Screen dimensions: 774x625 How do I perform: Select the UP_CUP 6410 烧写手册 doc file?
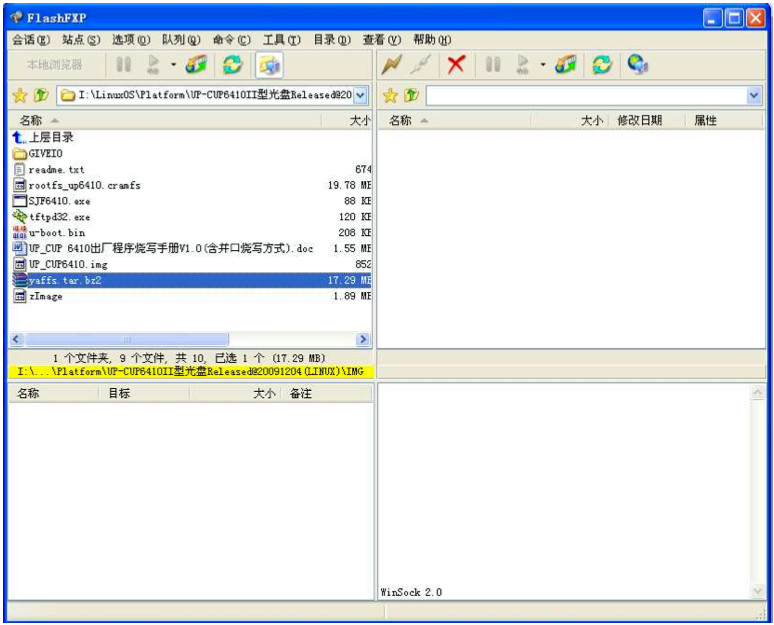click(x=163, y=248)
